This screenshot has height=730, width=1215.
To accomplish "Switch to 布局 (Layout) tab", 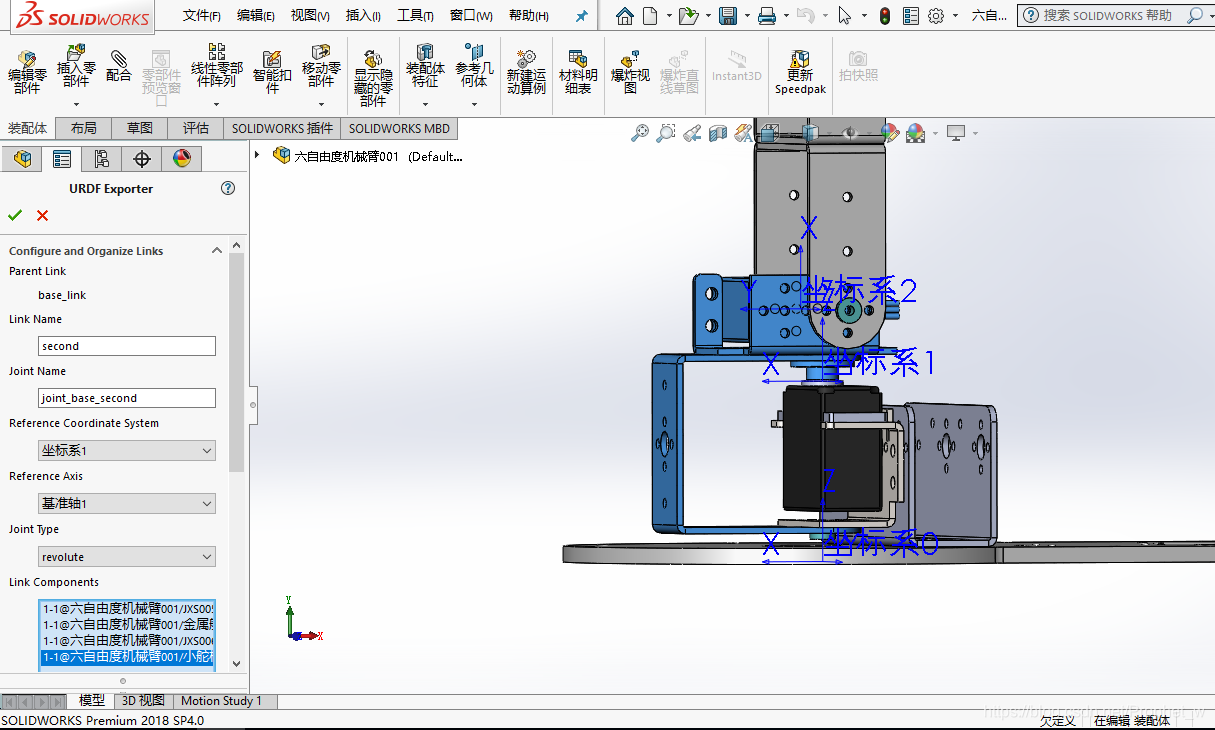I will 84,128.
